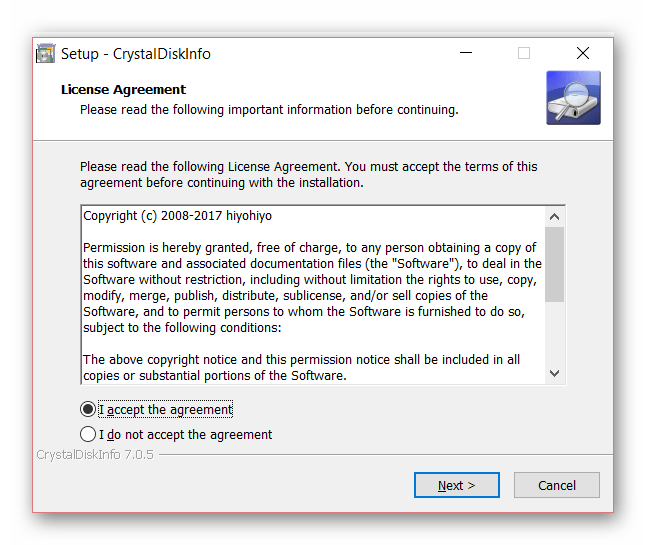Click the Copyright 2008-2017 hiyohiyo line
Viewport: 646px width, 545px height.
pyautogui.click(x=178, y=216)
